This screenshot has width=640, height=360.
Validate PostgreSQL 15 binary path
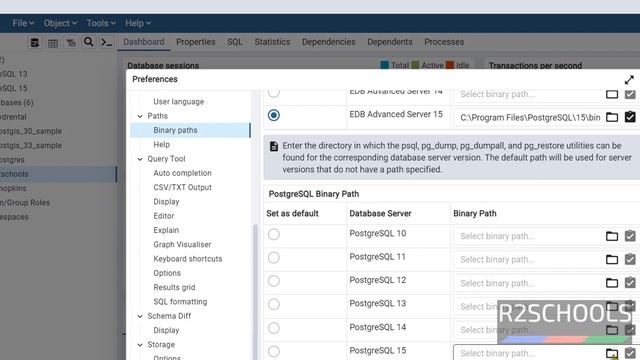pyautogui.click(x=630, y=353)
